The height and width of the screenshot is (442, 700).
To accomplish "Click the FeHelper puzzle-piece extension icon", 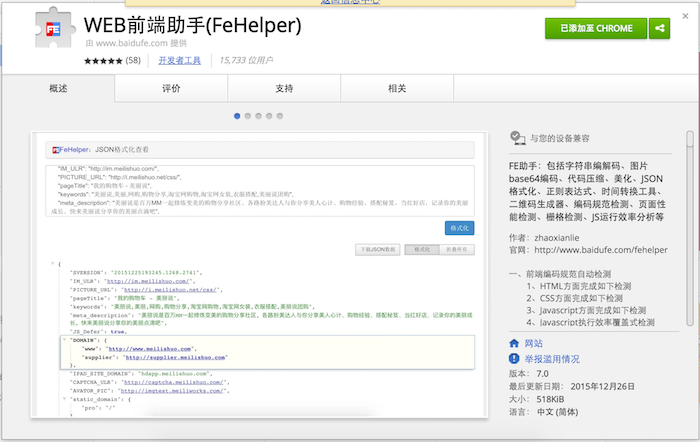I will click(x=54, y=29).
